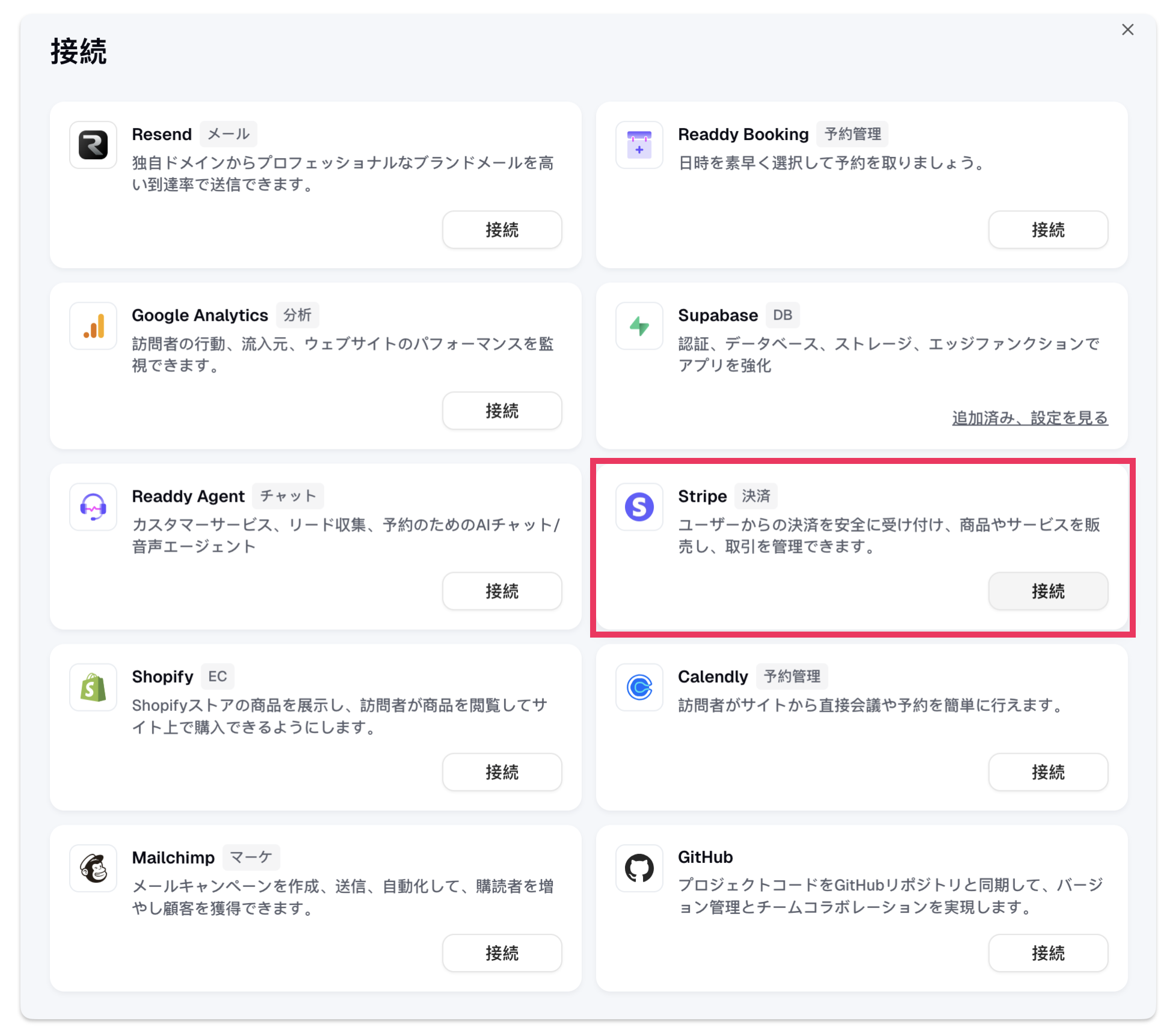The width and height of the screenshot is (1173, 1036).
Task: Click GitHub description プロジェクトコード
Action: [x=891, y=895]
